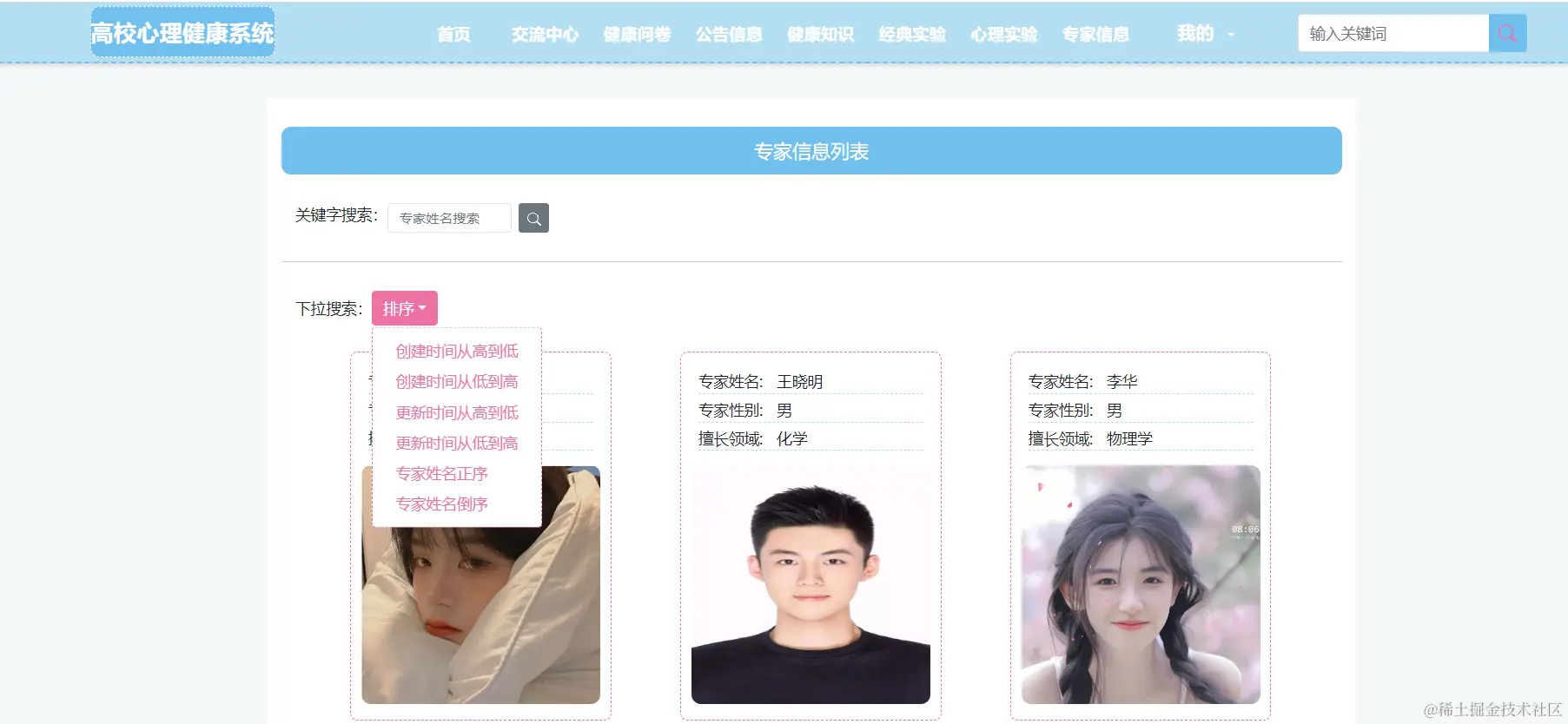Click the gray expert name search icon
Viewport: 1568px width, 724px height.
[x=533, y=218]
